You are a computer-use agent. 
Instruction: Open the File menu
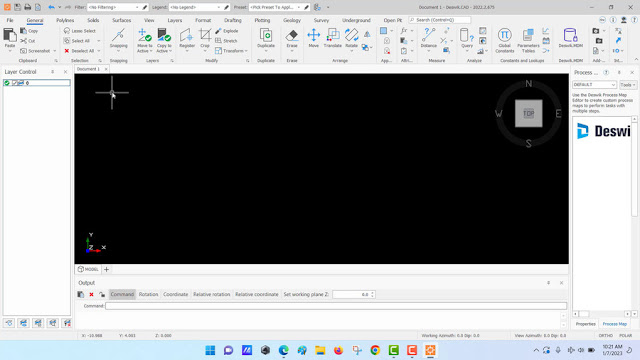10,20
